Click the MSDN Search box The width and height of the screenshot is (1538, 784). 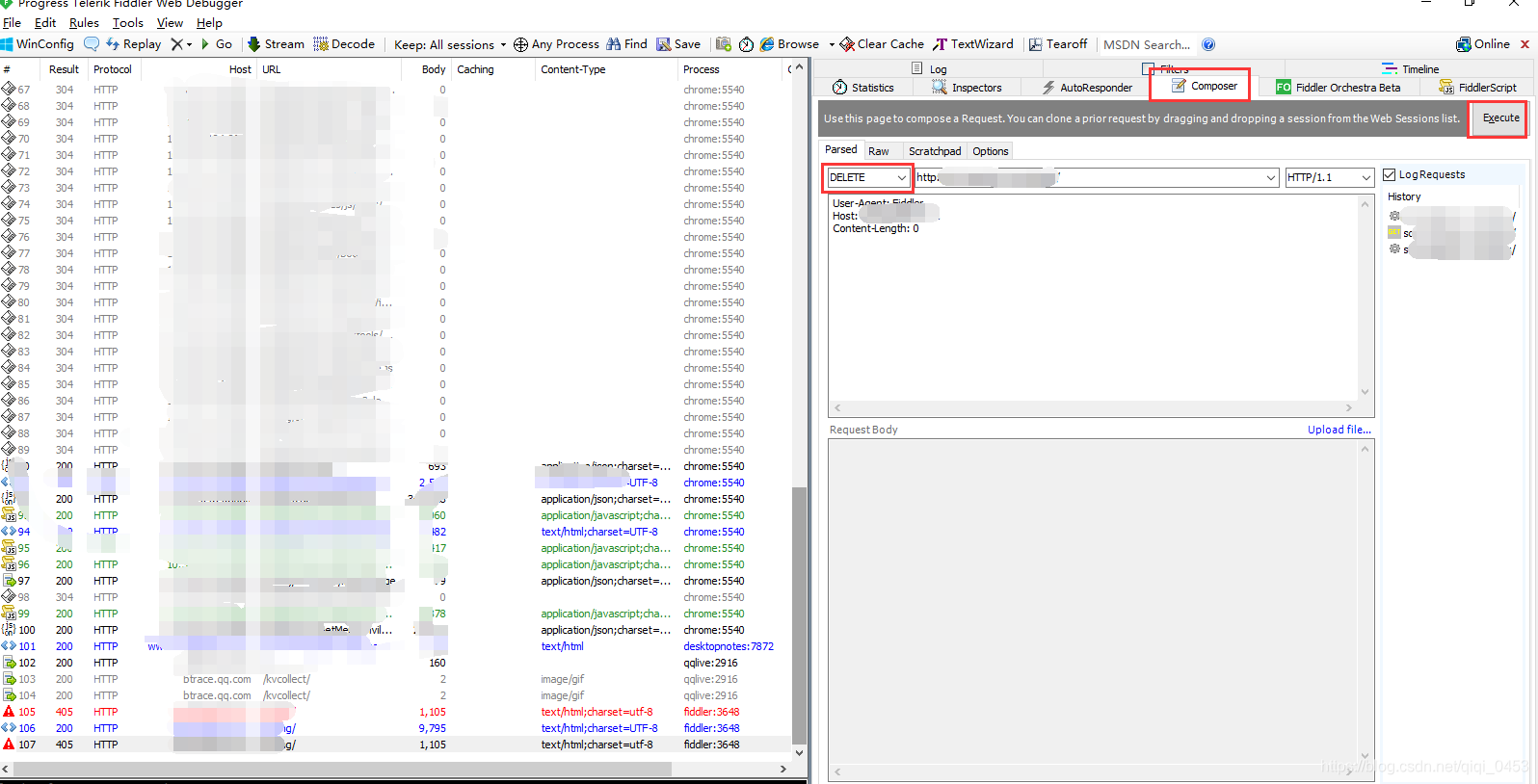click(1147, 44)
